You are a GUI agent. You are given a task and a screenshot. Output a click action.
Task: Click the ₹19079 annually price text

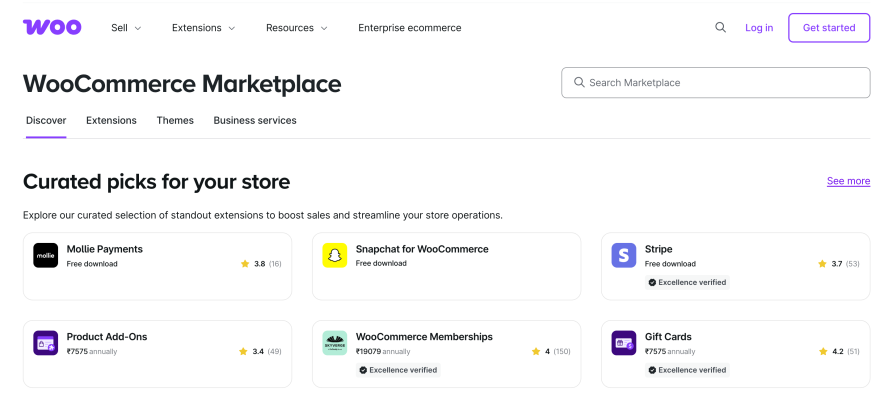tap(383, 351)
